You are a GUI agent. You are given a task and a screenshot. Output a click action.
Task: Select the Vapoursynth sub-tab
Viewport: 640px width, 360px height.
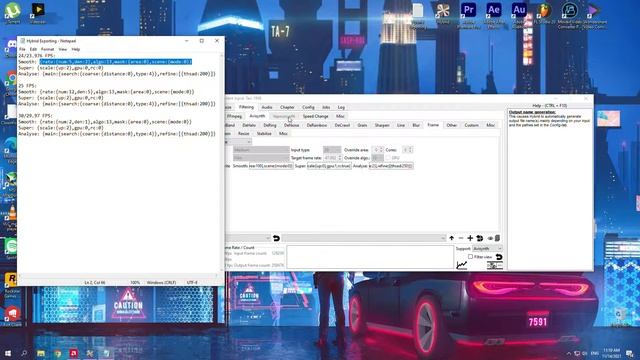[284, 116]
